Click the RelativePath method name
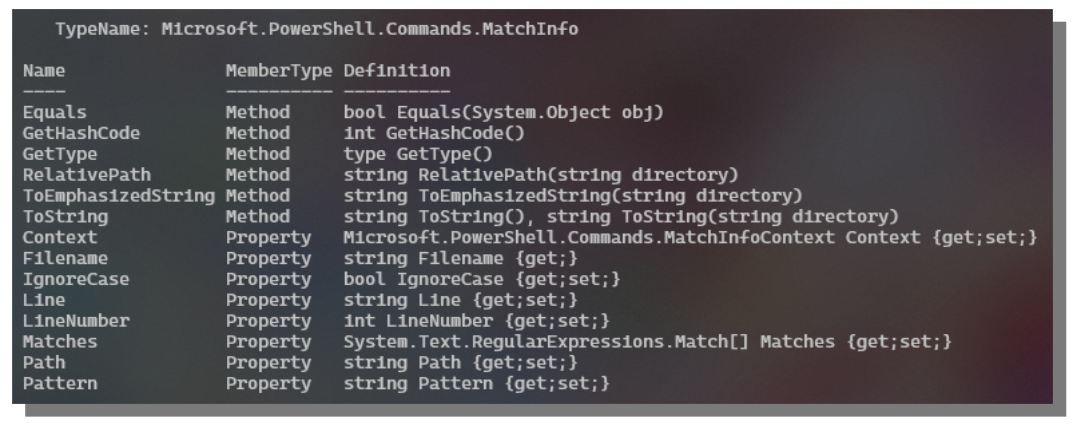This screenshot has height=425, width=1075. (x=81, y=174)
